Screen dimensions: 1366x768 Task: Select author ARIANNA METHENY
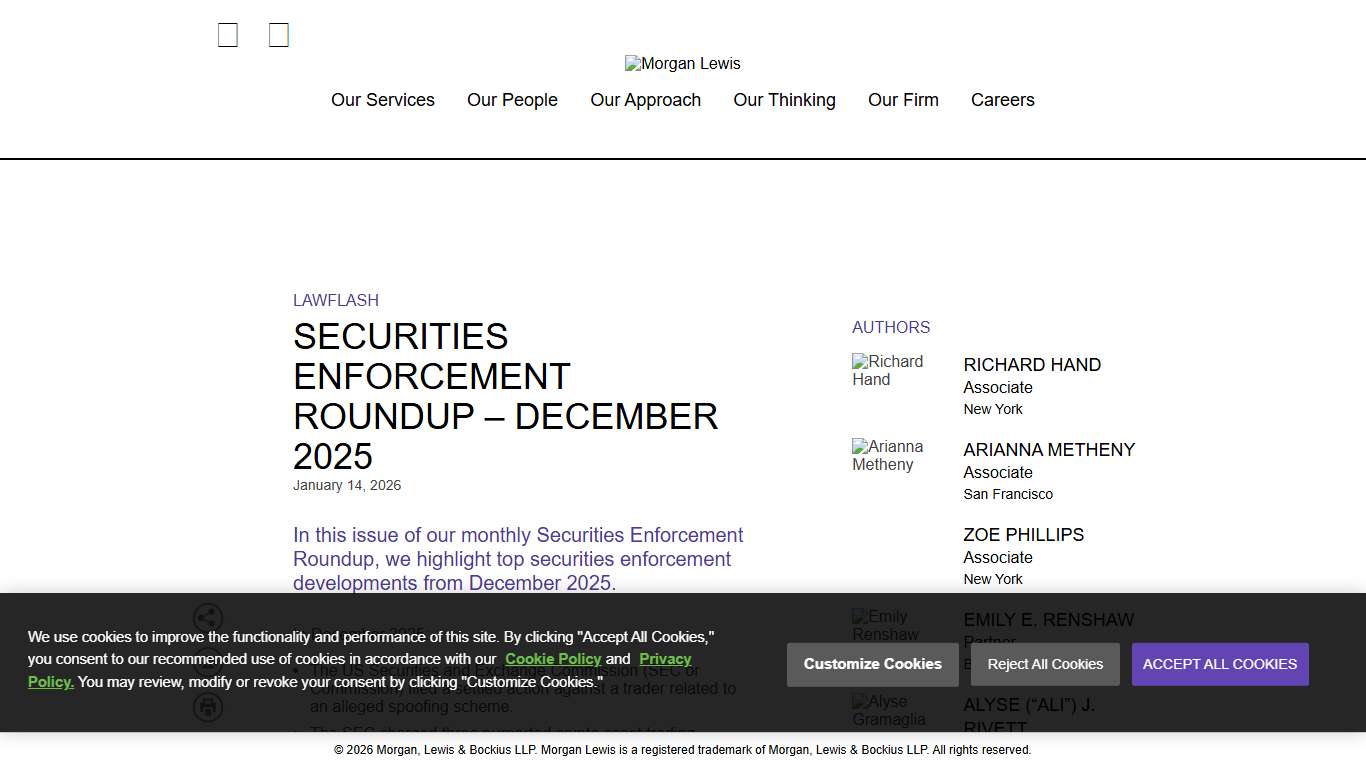(x=1048, y=450)
